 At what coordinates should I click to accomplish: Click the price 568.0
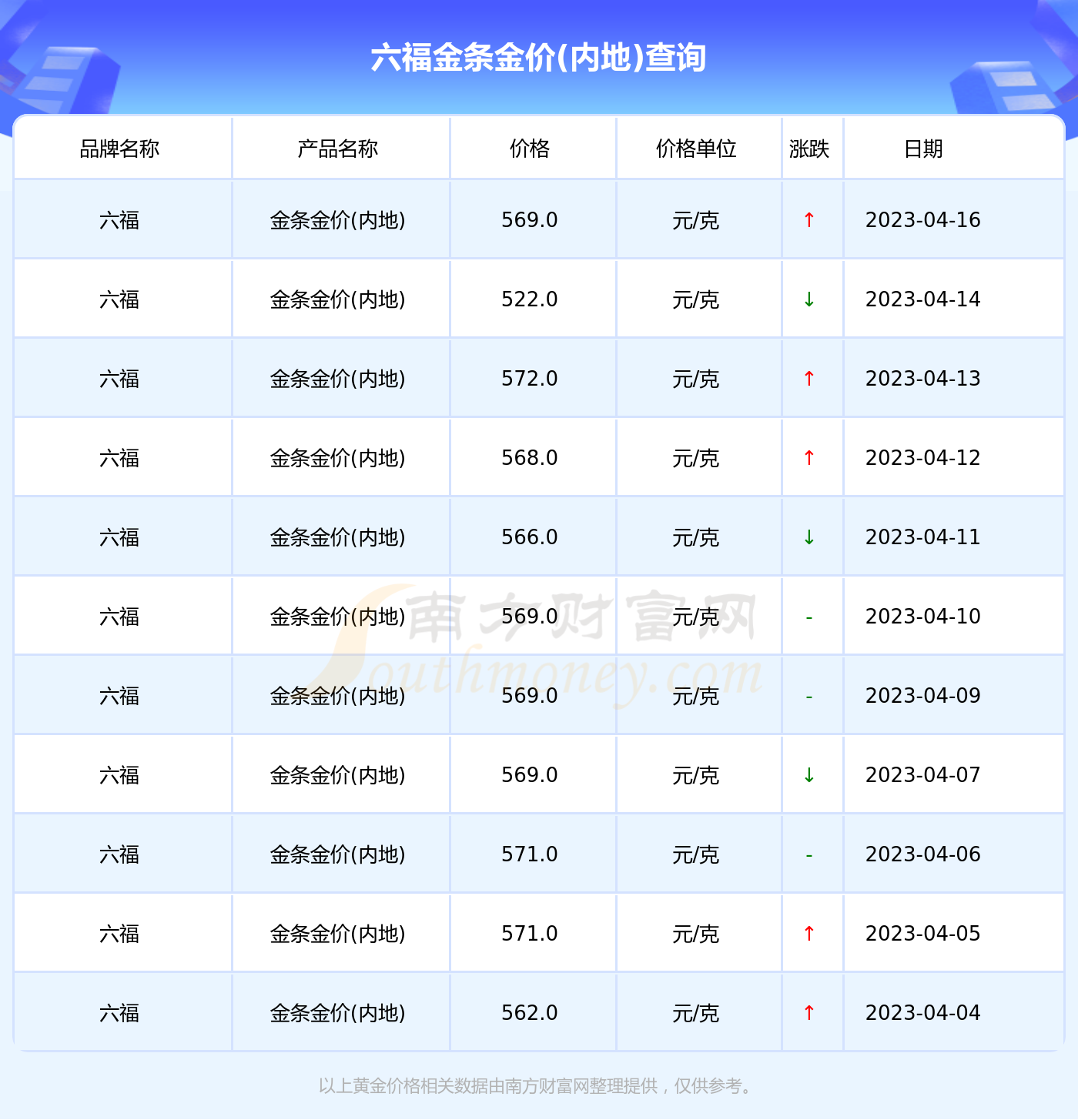point(530,458)
